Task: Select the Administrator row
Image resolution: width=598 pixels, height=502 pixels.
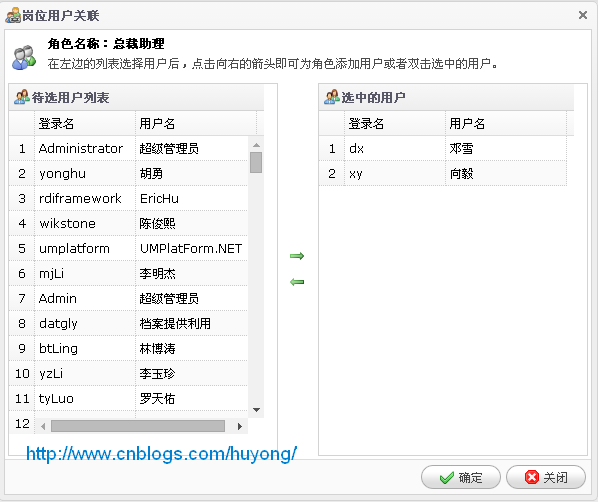Action: coord(129,148)
